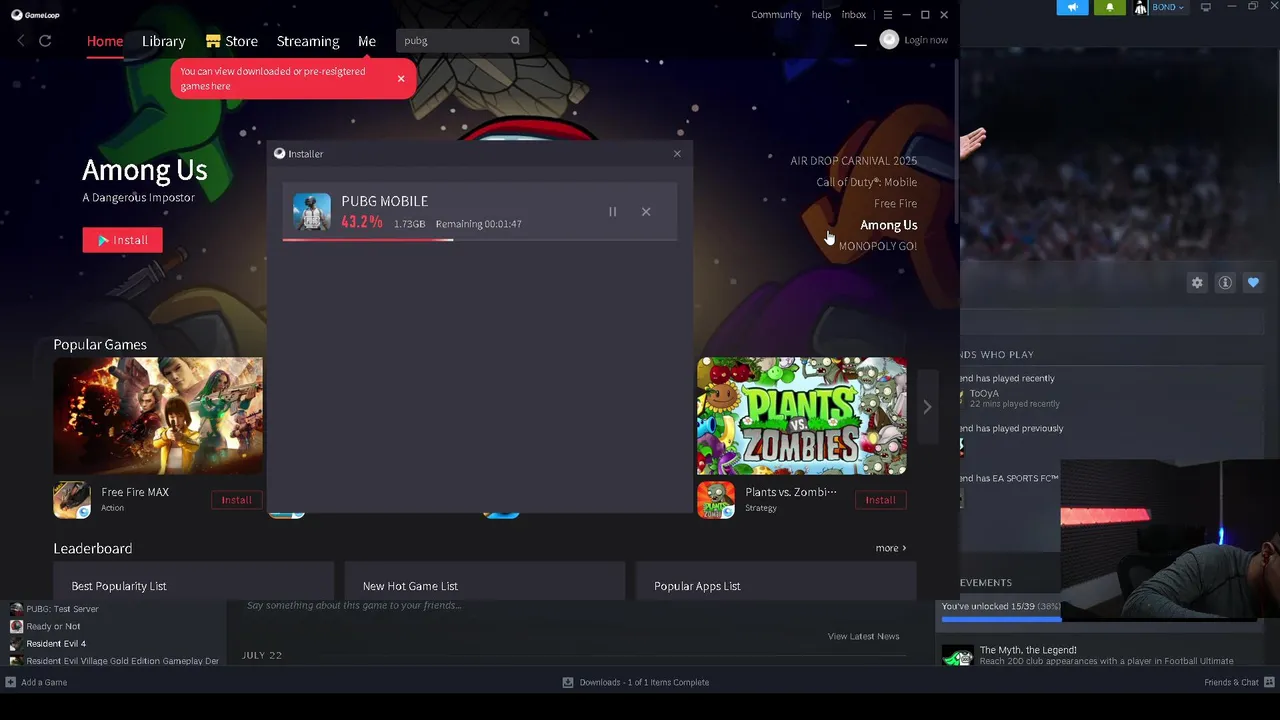1280x720 pixels.
Task: Pause the PUBG MOBILE download
Action: [613, 212]
